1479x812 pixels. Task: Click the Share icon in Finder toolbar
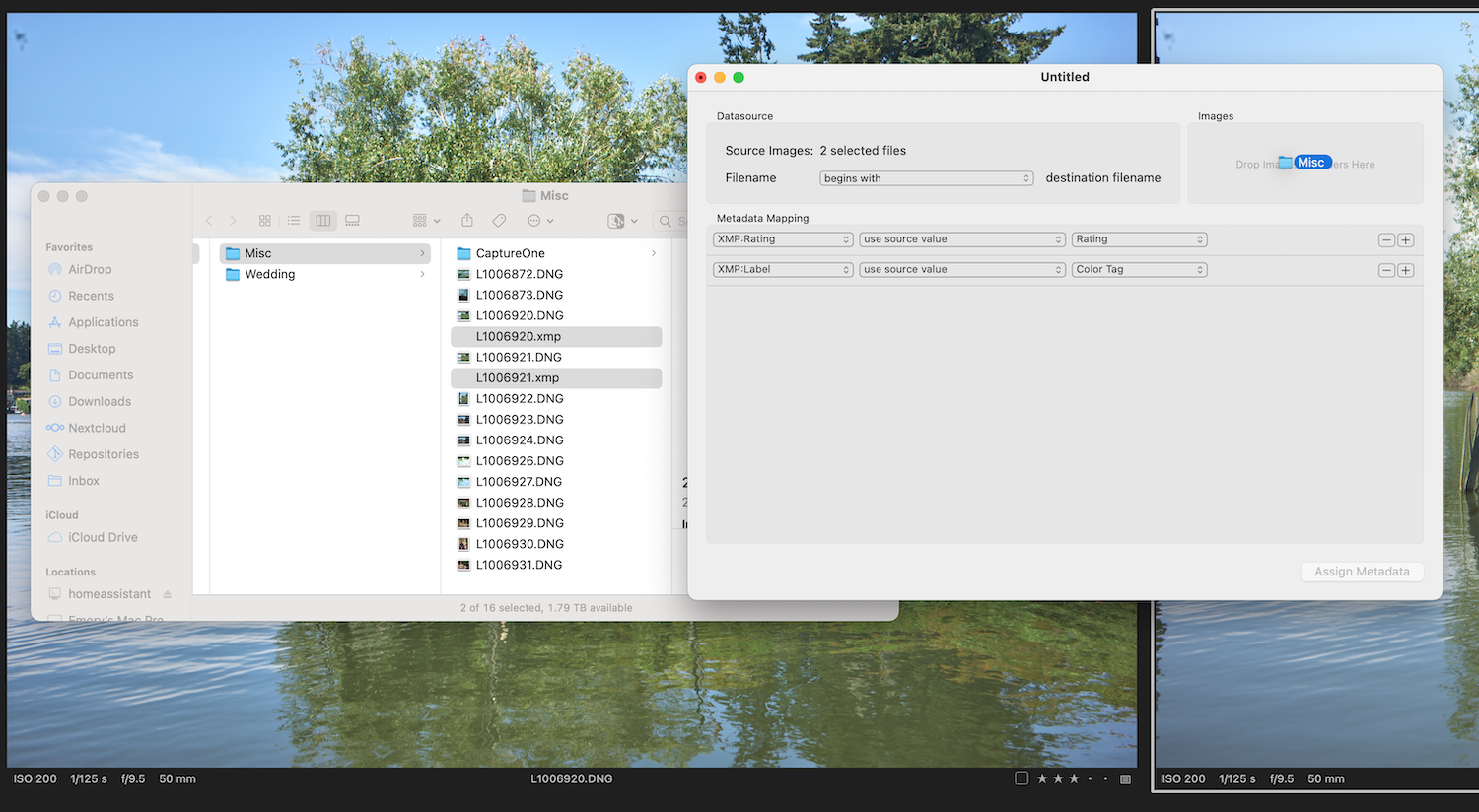467,221
